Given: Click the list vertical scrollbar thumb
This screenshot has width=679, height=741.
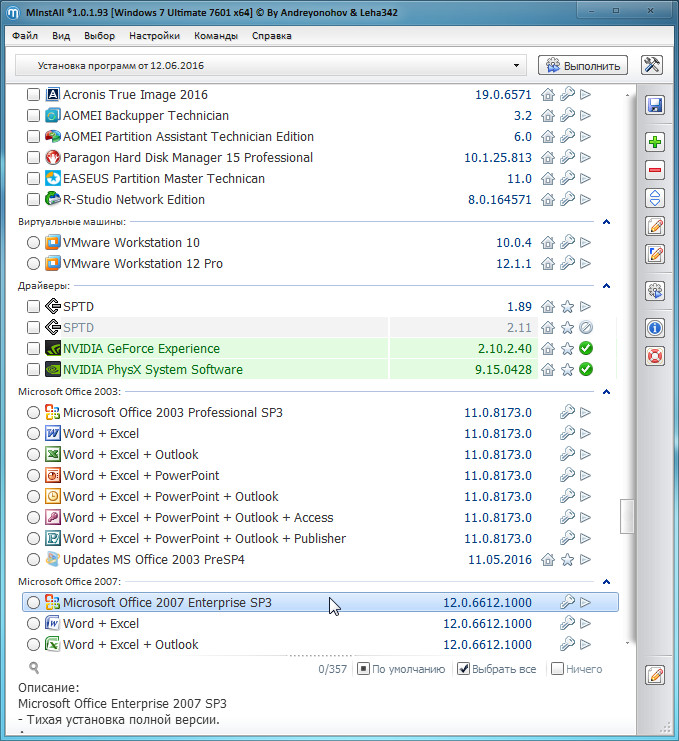Looking at the screenshot, I should 627,516.
